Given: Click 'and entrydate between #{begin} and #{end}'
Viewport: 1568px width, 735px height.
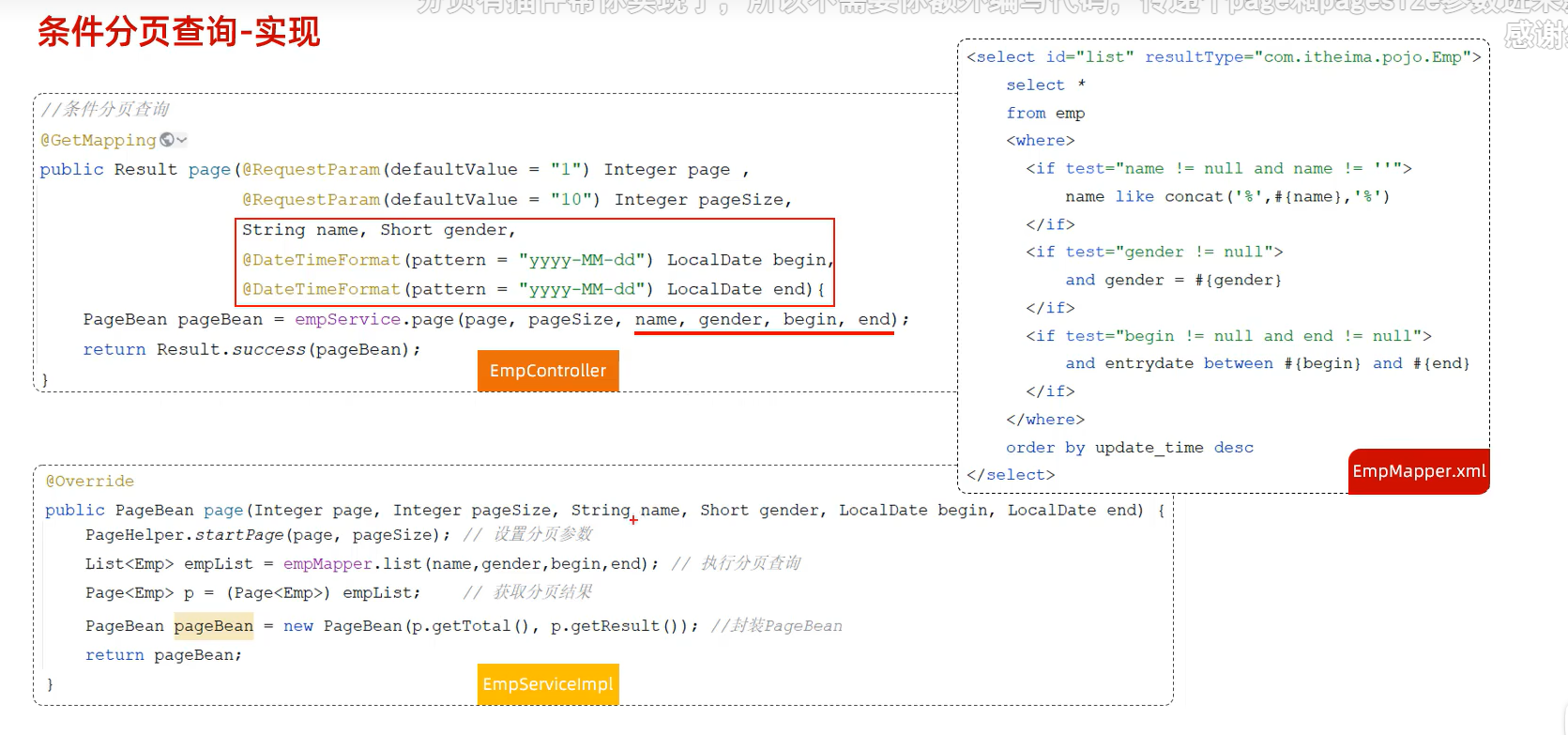Looking at the screenshot, I should pyautogui.click(x=1268, y=364).
